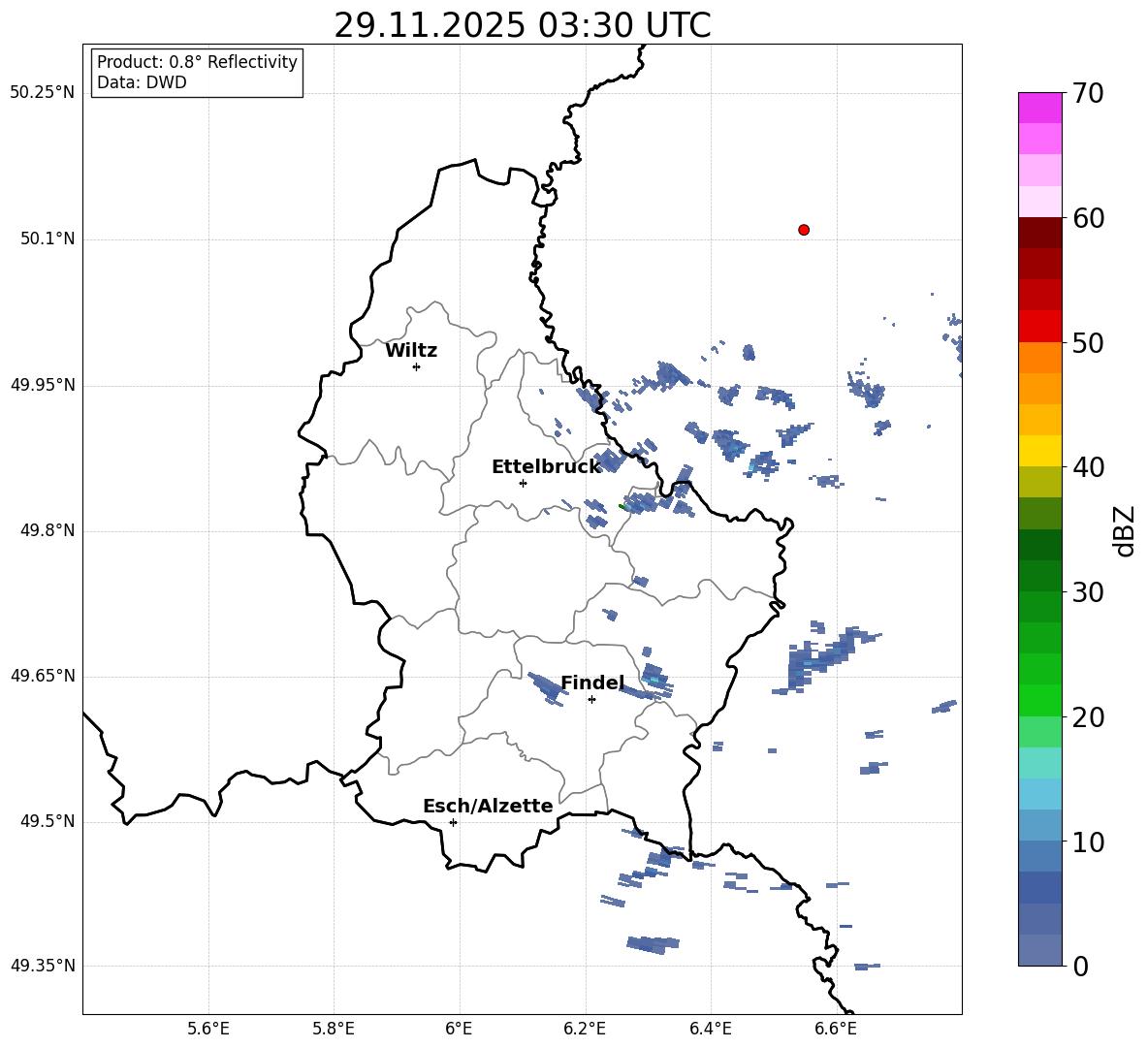The height and width of the screenshot is (1048, 1148).
Task: Click the plot title 29.11.2025 03:30 UTC
Action: click(523, 25)
